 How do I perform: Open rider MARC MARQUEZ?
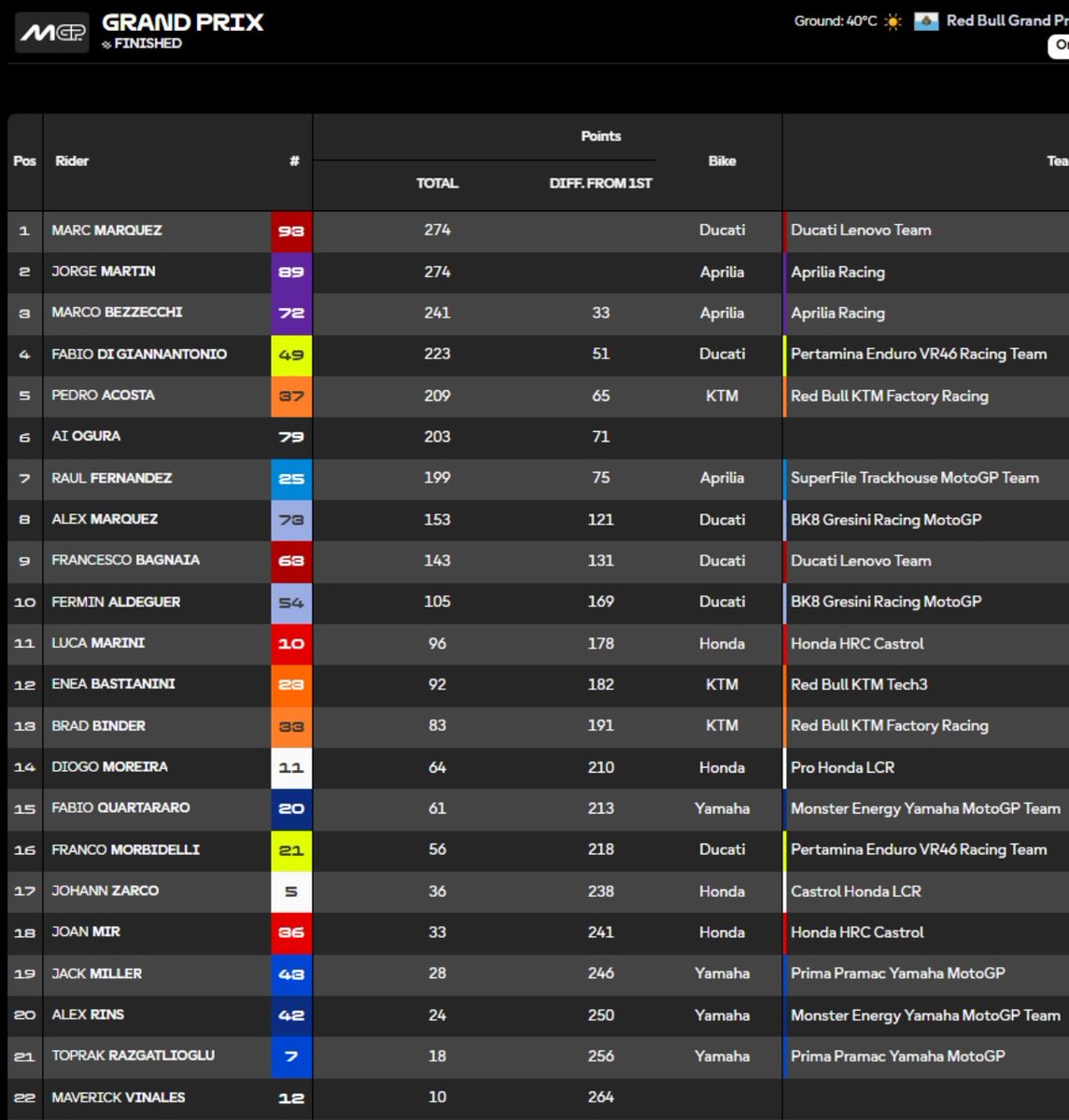click(x=106, y=231)
